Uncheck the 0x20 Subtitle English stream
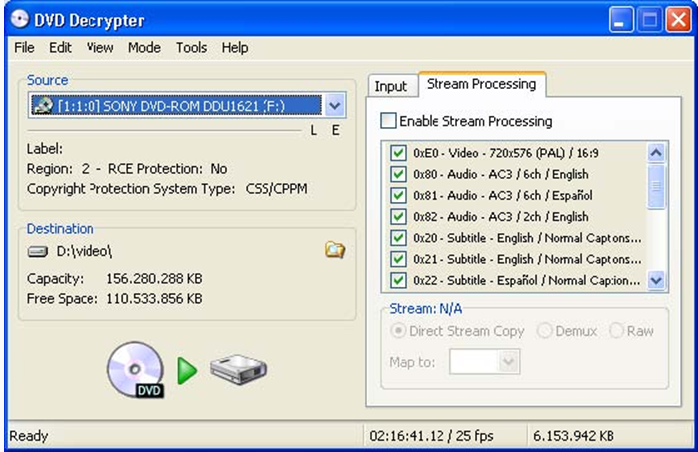The image size is (698, 452). click(398, 238)
